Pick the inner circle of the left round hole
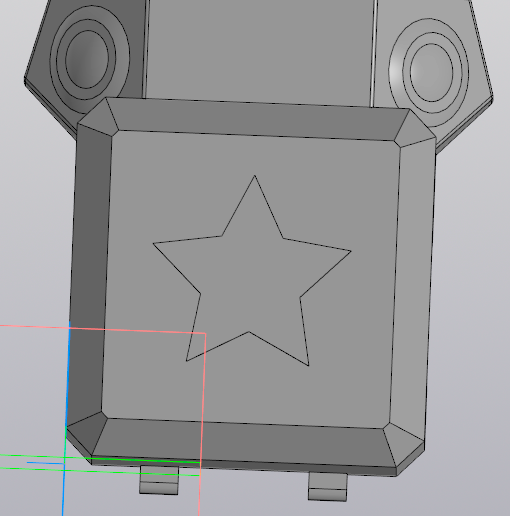The height and width of the screenshot is (516, 510). pyautogui.click(x=87, y=59)
